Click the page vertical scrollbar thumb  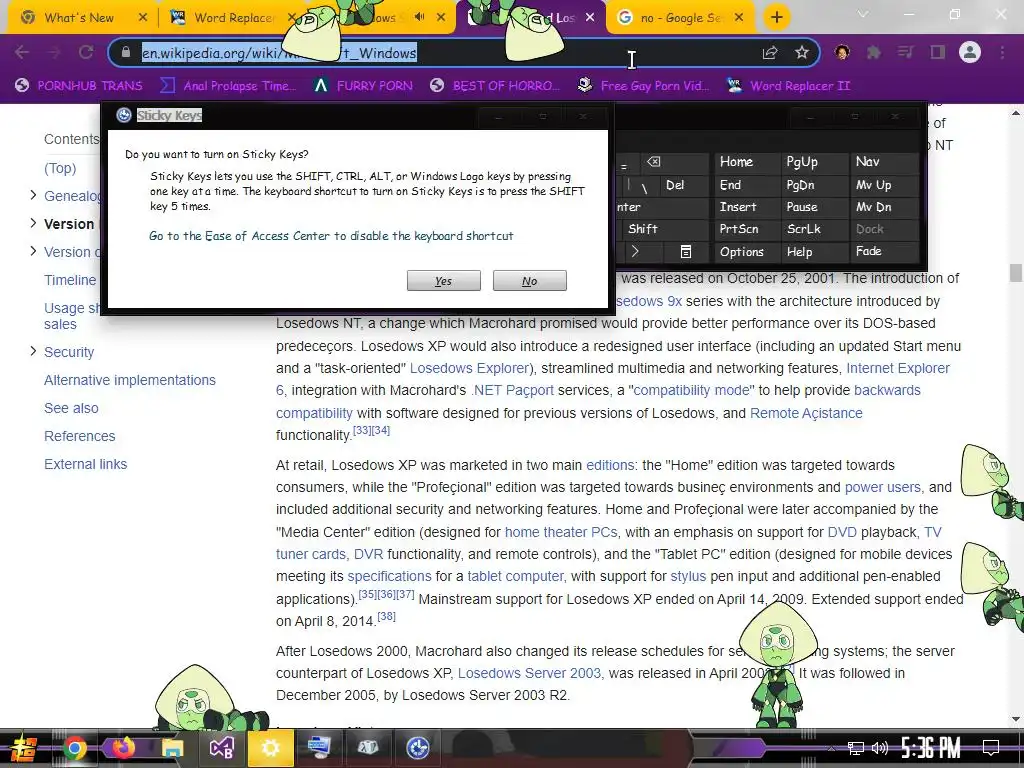(x=1016, y=272)
